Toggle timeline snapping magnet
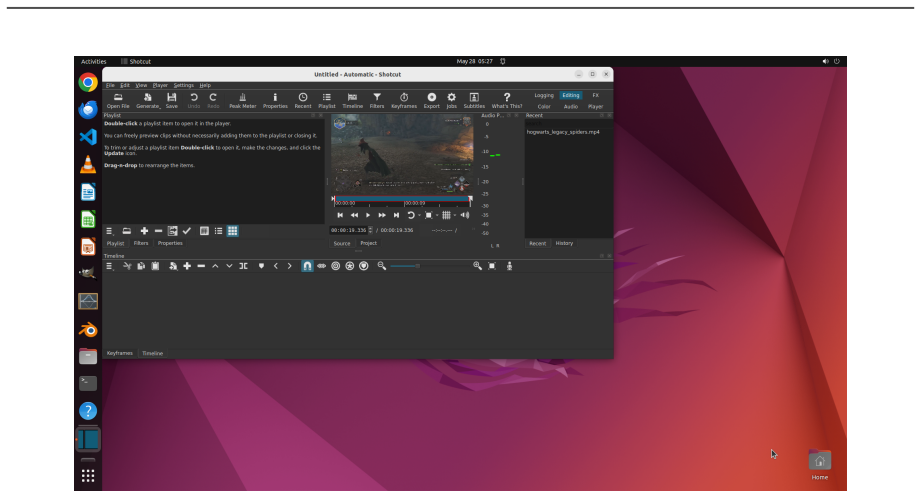This screenshot has height=497, width=921. pos(307,266)
